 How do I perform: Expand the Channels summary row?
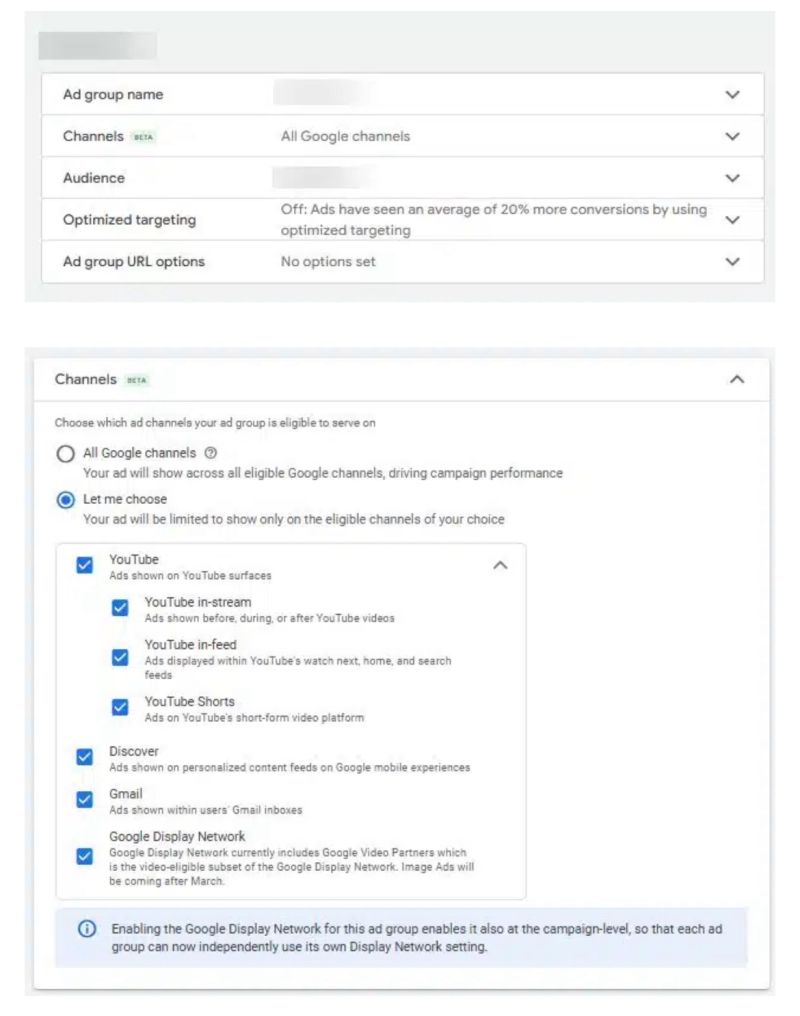point(732,136)
